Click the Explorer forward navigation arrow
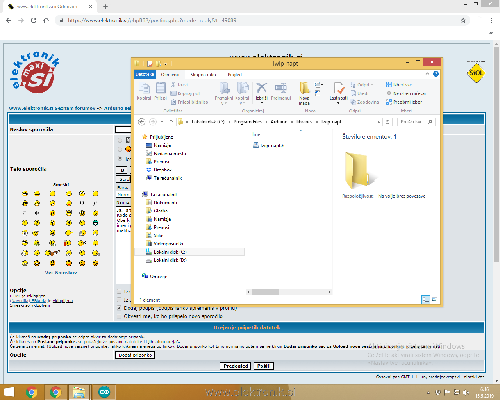Image resolution: width=500 pixels, height=400 pixels. click(x=153, y=122)
